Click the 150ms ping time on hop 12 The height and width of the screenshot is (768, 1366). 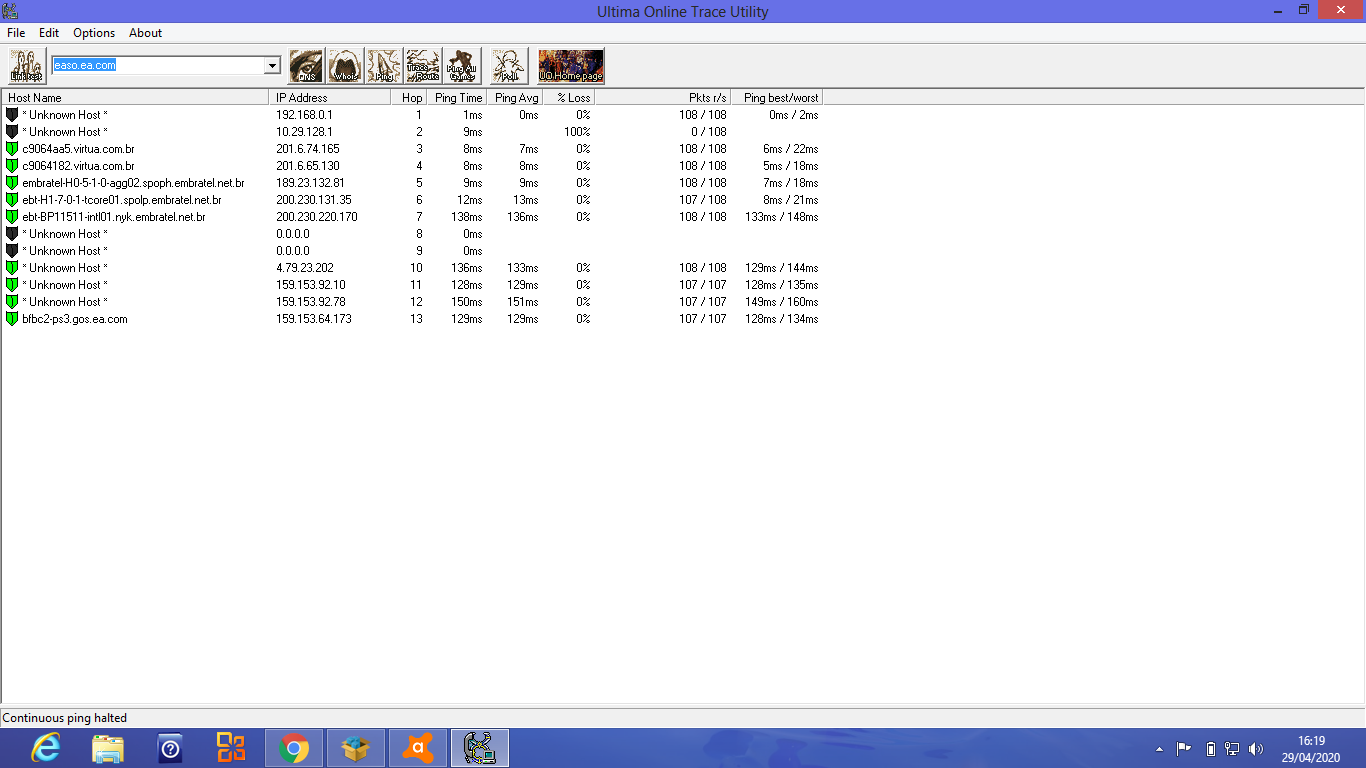(x=466, y=302)
